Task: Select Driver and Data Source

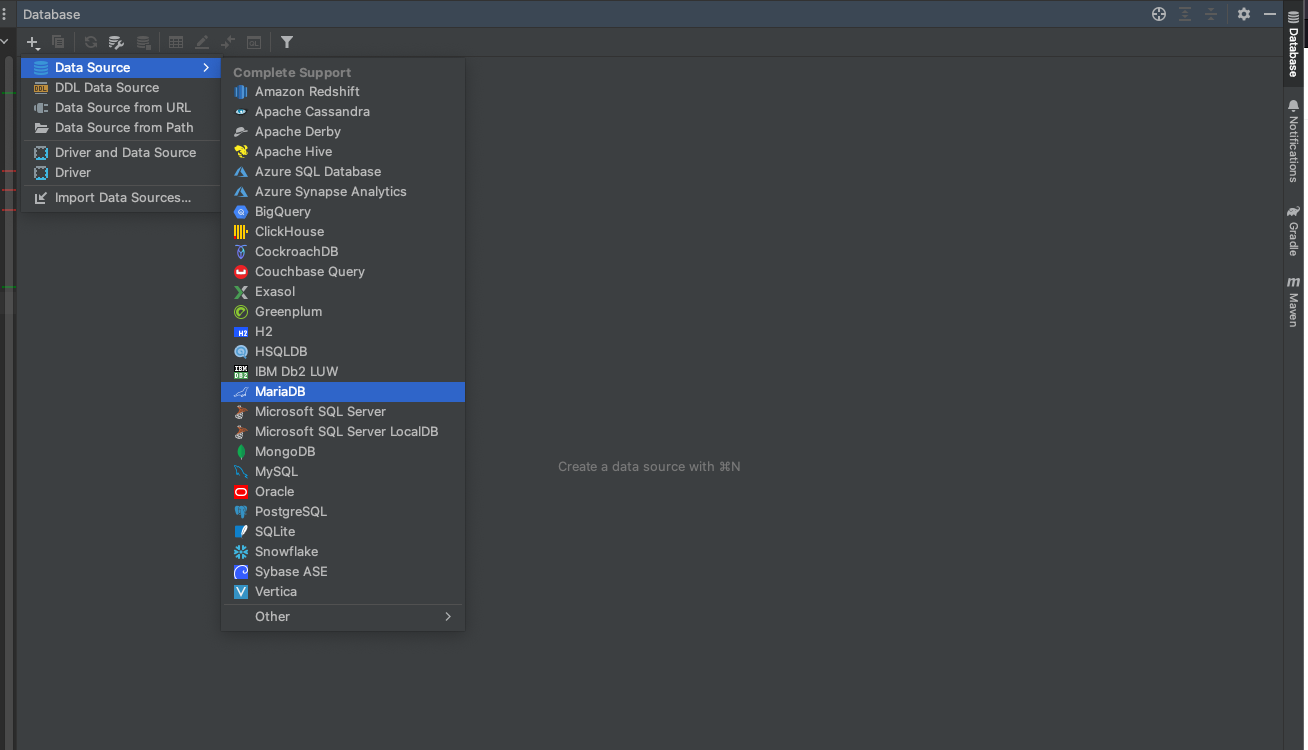Action: 121,153
